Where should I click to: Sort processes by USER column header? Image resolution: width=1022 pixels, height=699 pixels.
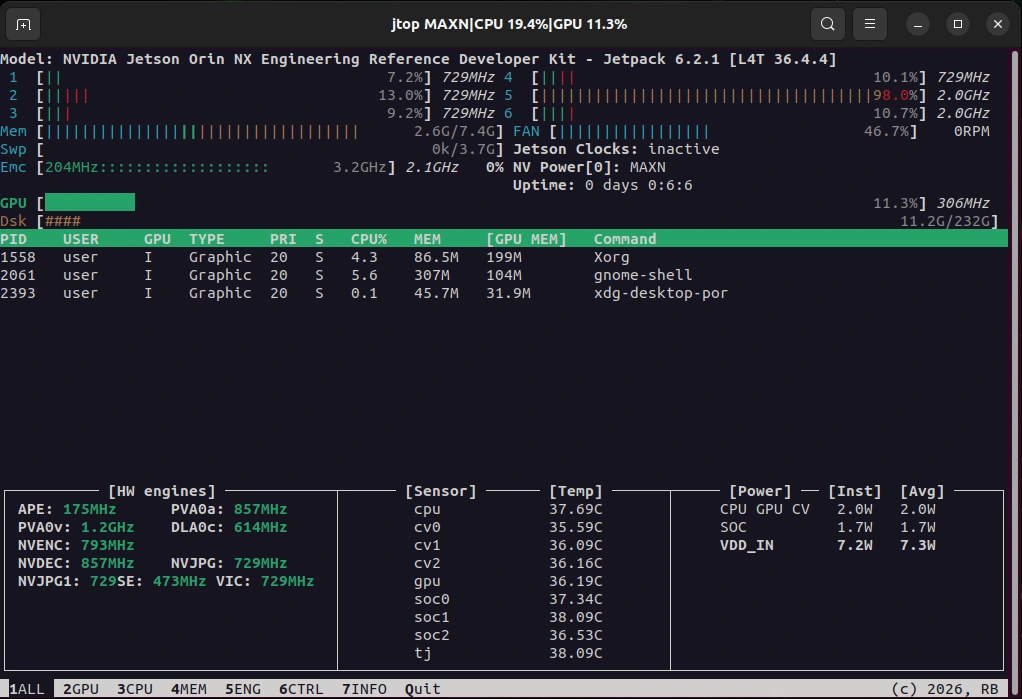point(81,239)
